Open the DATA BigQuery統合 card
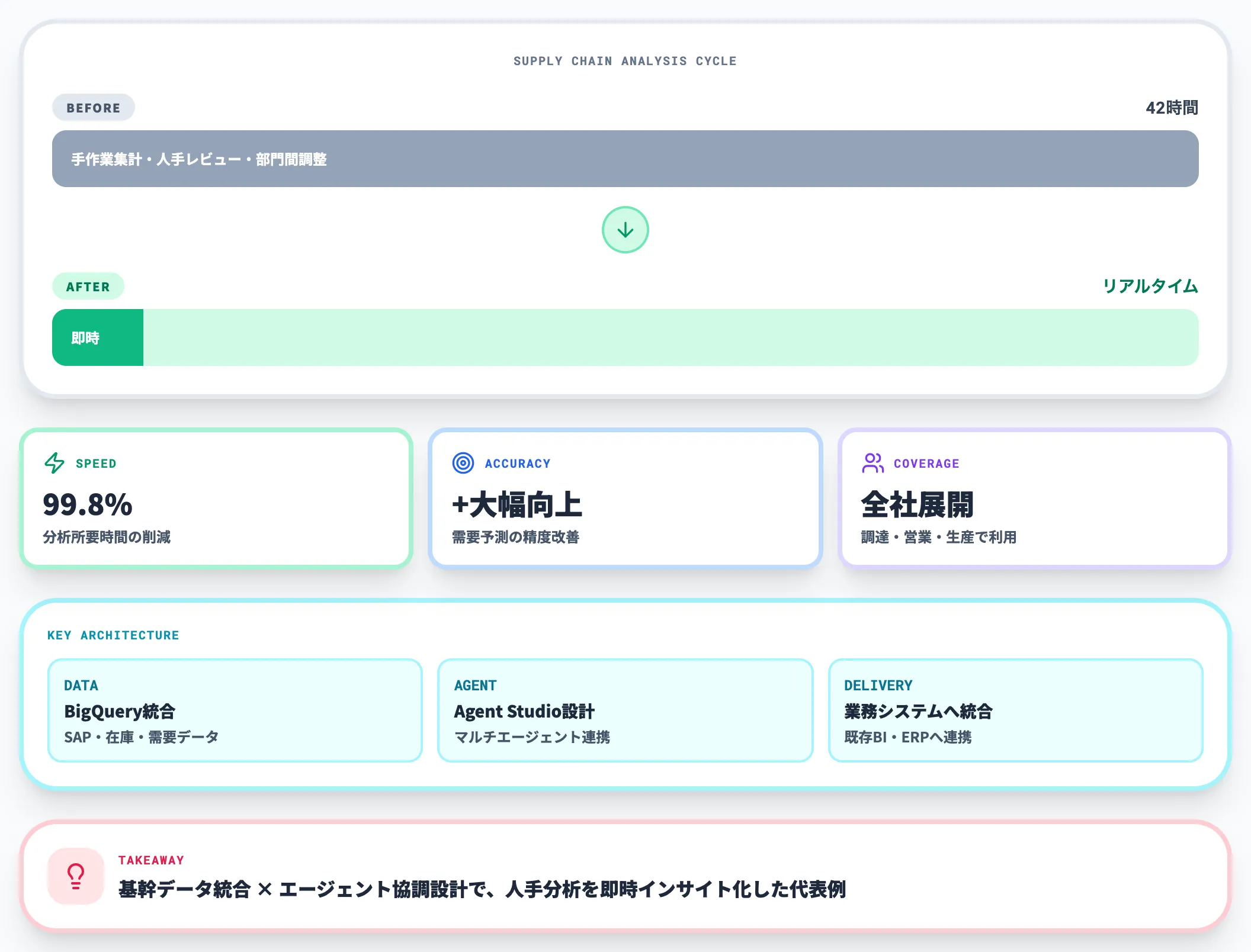The image size is (1251, 952). click(235, 710)
